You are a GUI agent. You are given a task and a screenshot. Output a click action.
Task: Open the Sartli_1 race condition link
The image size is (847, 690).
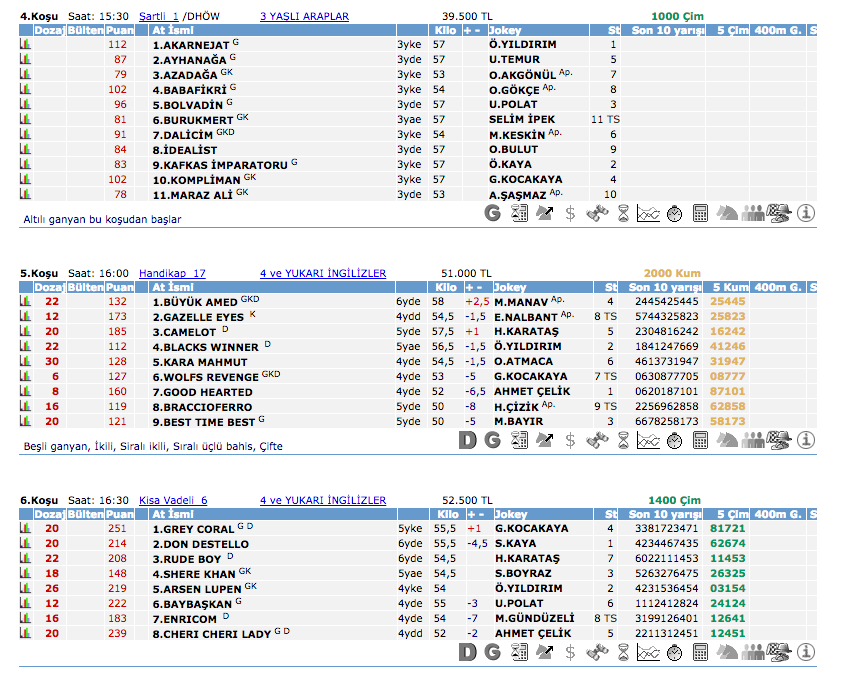point(158,17)
